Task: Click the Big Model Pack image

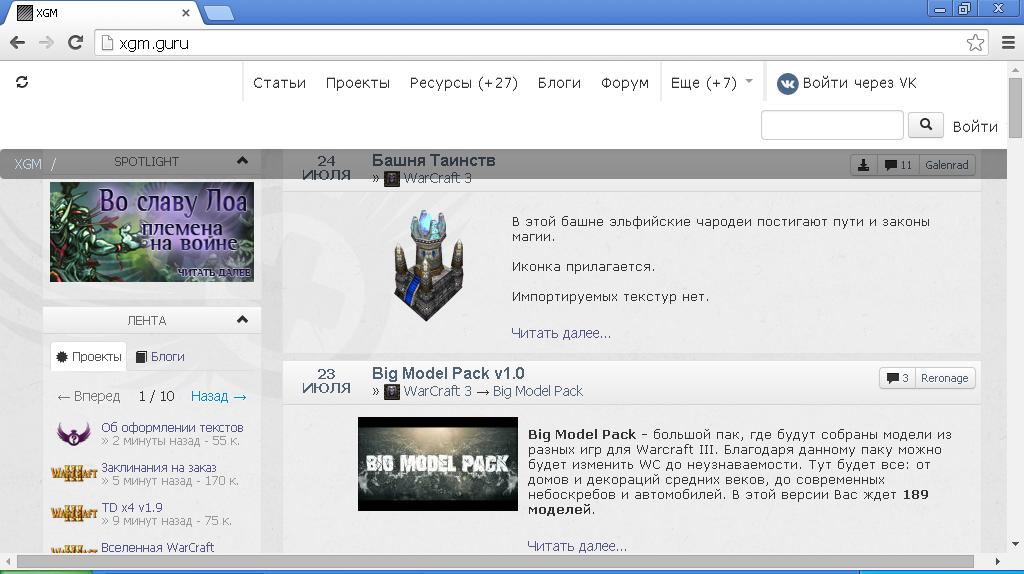Action: (438, 464)
